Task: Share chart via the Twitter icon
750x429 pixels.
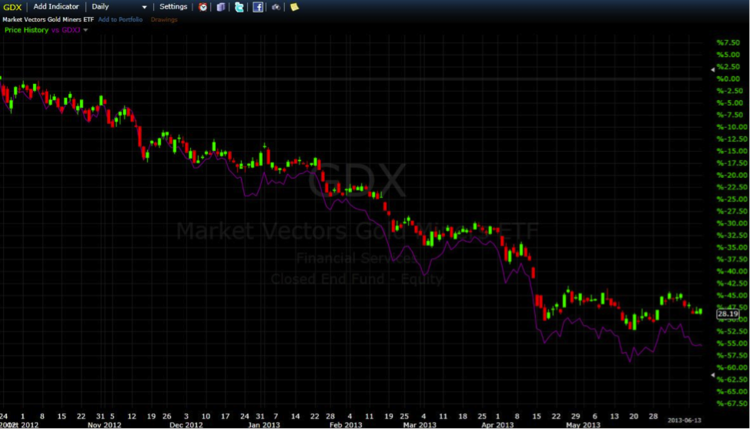Action: (x=238, y=7)
